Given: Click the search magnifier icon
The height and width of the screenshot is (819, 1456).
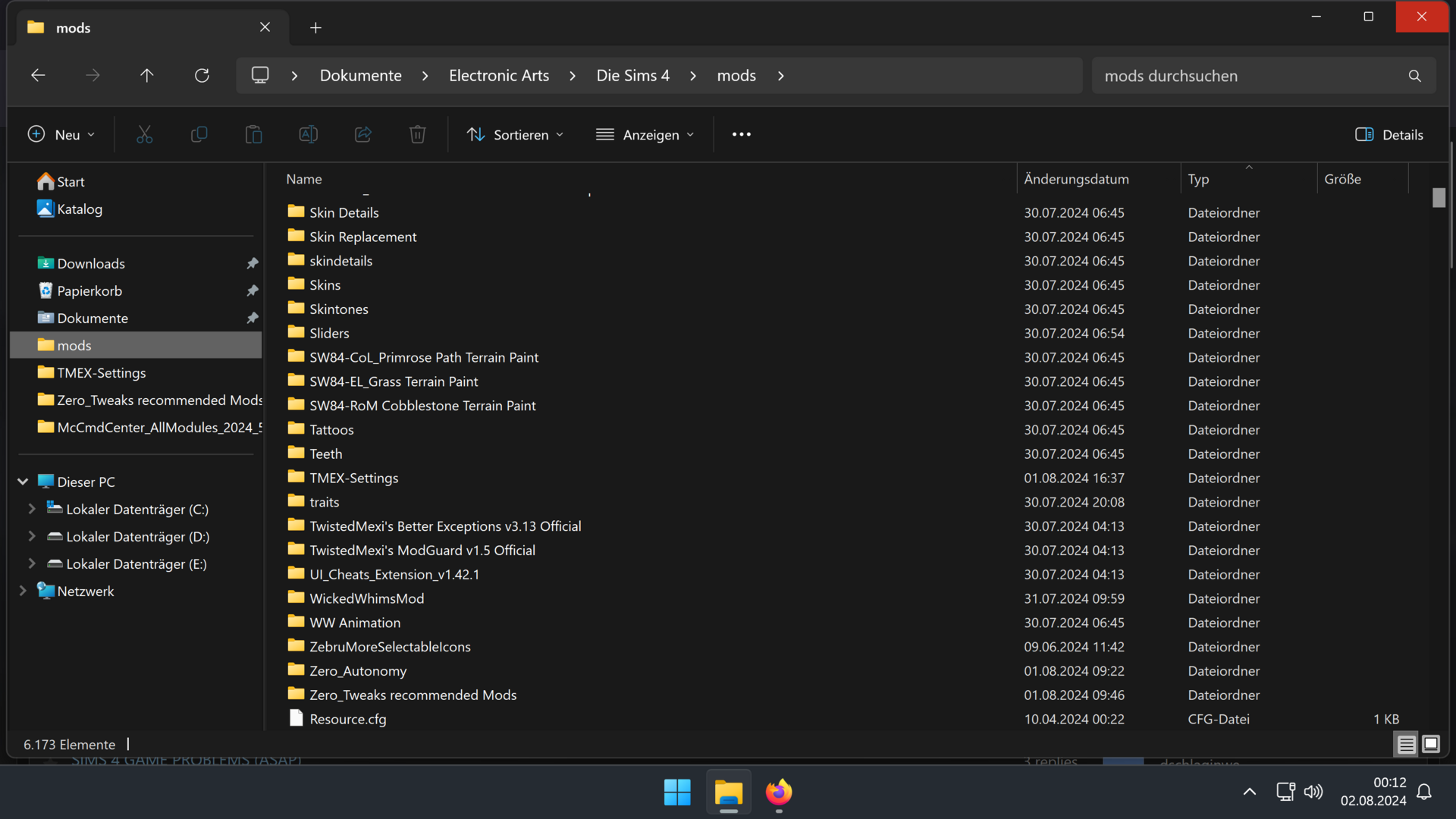Looking at the screenshot, I should (1414, 76).
